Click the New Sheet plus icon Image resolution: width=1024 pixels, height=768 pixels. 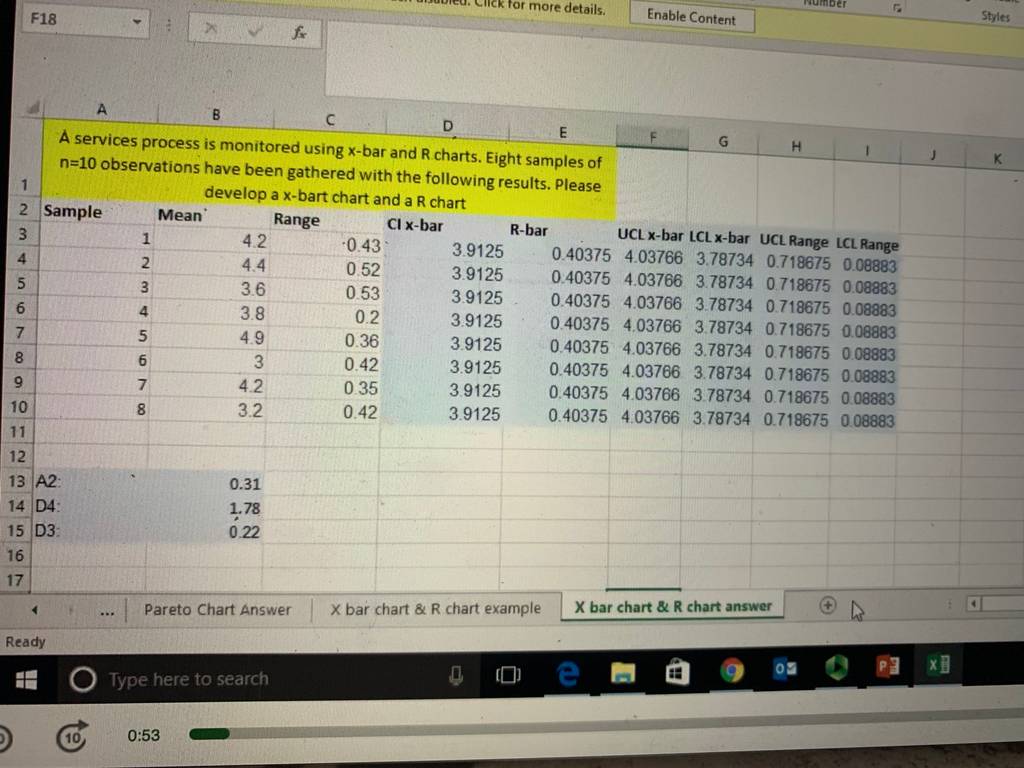(x=827, y=605)
